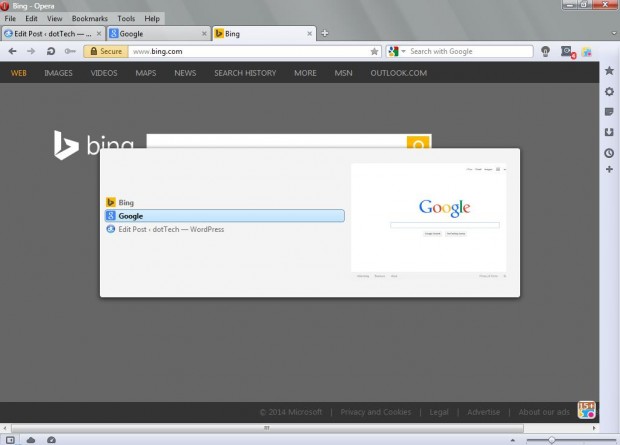This screenshot has width=620, height=445.
Task: Open NEWS on Bing navigation
Action: pos(185,73)
